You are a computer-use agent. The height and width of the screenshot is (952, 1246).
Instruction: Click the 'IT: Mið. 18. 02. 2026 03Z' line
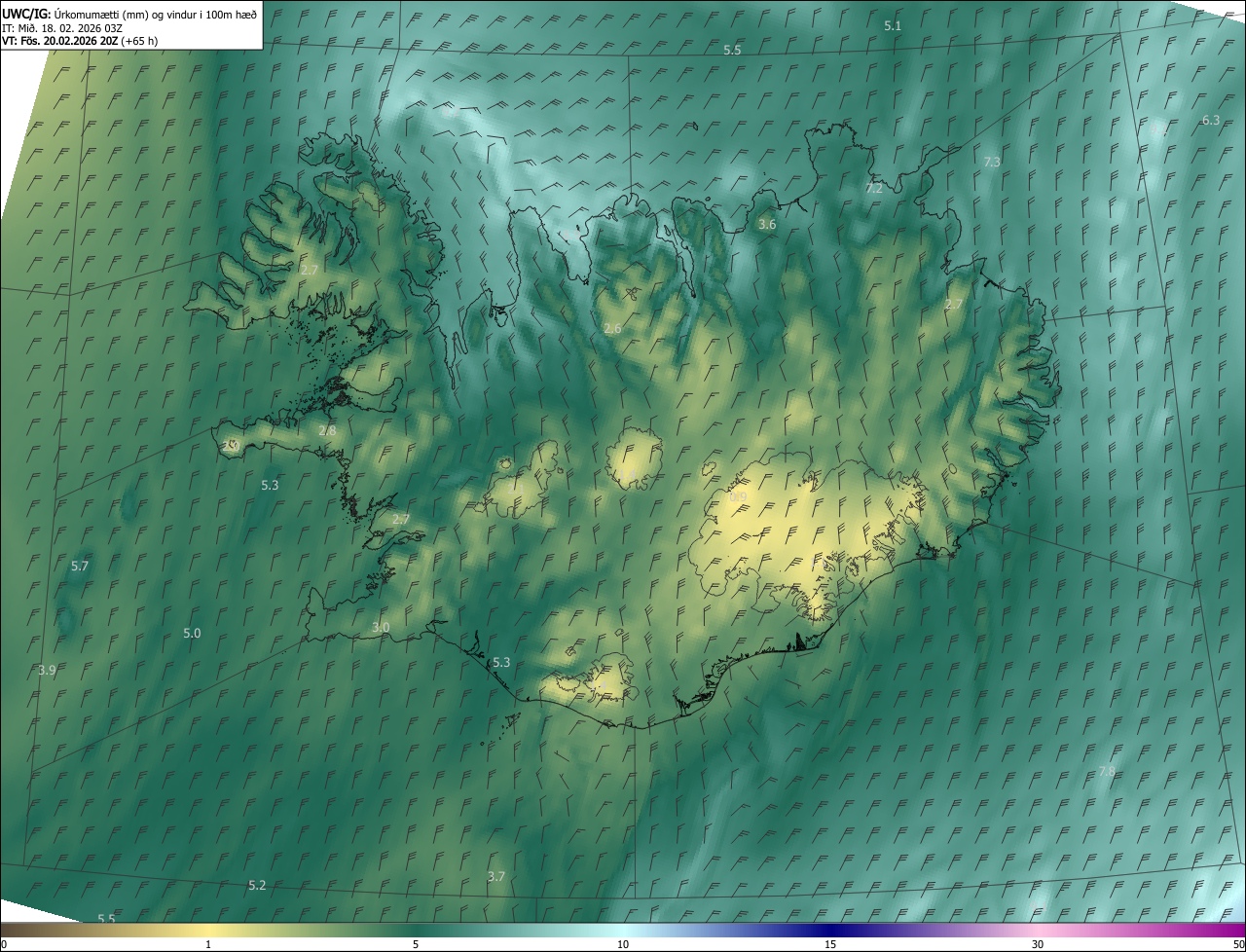(x=62, y=27)
